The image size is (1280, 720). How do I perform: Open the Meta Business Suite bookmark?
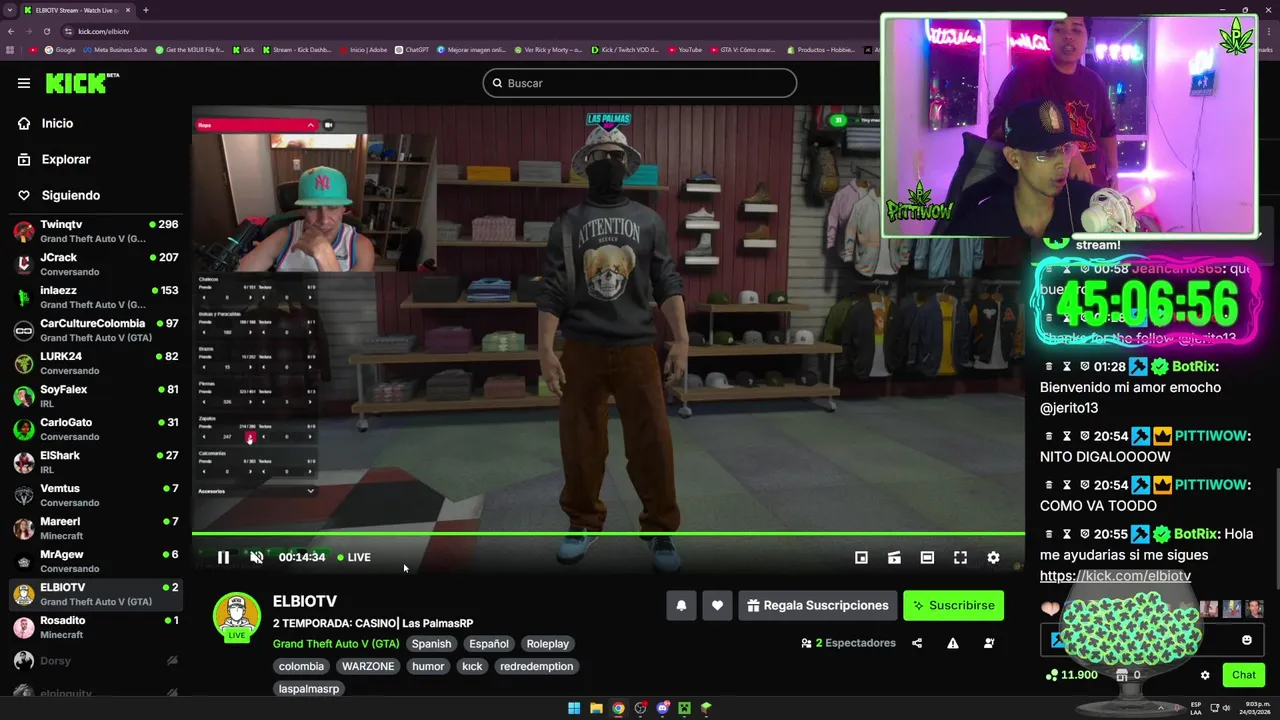[x=115, y=49]
